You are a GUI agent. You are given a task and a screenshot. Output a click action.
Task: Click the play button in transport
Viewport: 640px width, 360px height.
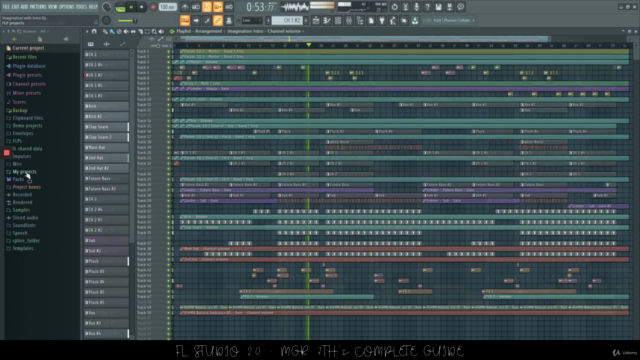point(131,7)
